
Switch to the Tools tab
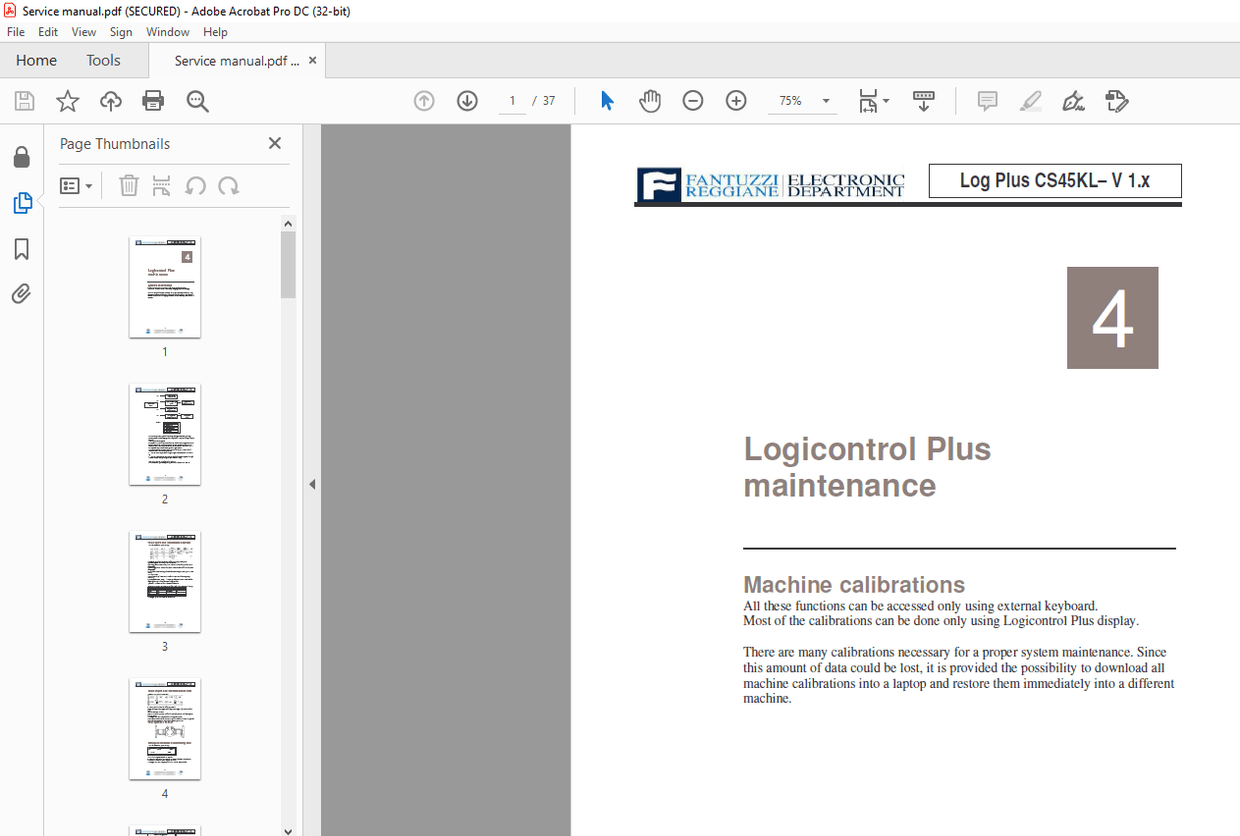[103, 60]
